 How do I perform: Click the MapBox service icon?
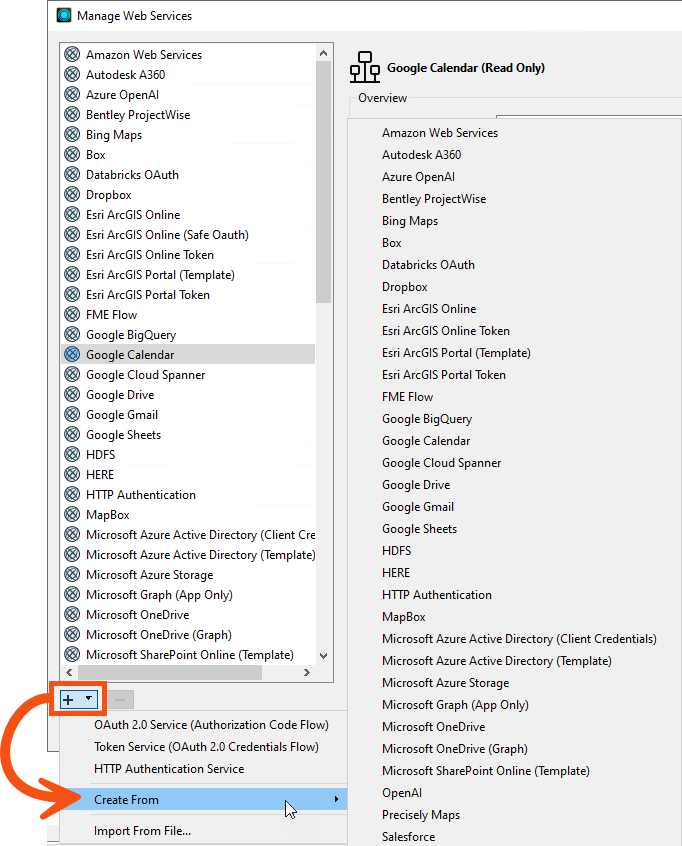(72, 514)
